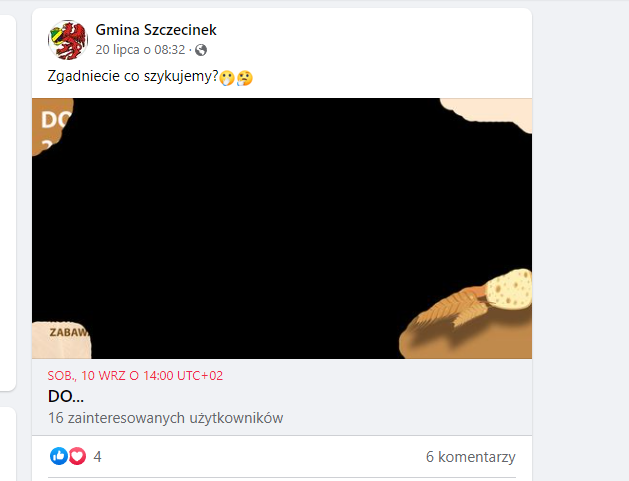Image resolution: width=629 pixels, height=481 pixels.
Task: Open the Gmina Szczecinek page name link
Action: point(156,30)
